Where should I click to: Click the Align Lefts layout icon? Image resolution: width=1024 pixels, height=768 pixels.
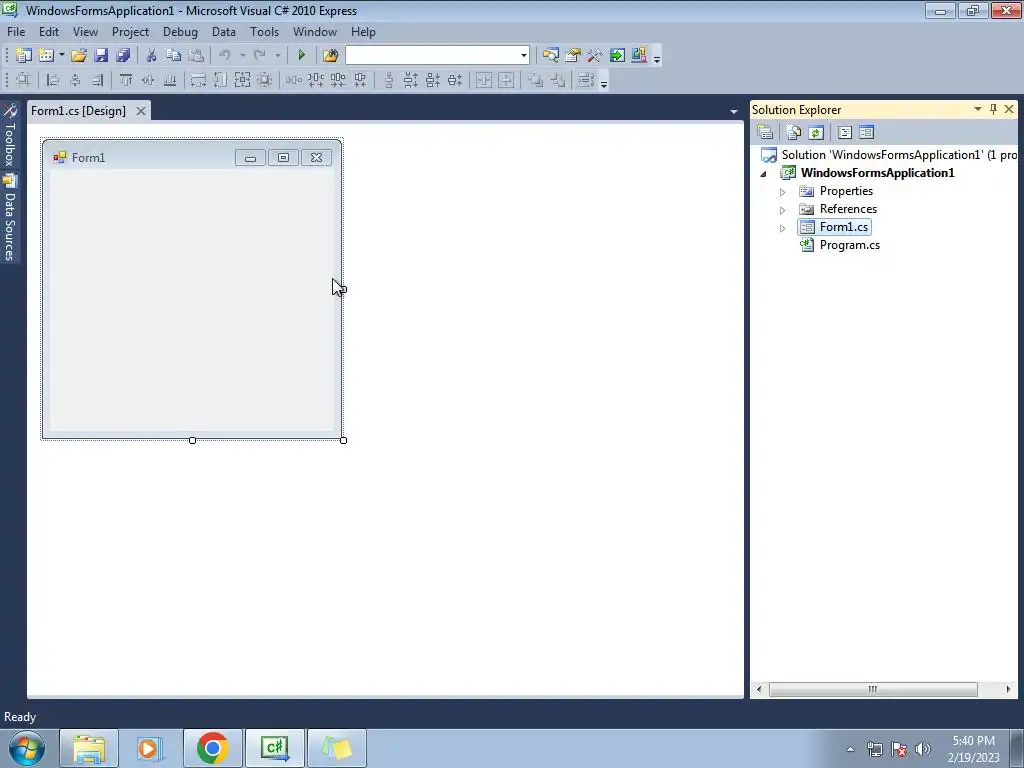(x=53, y=80)
